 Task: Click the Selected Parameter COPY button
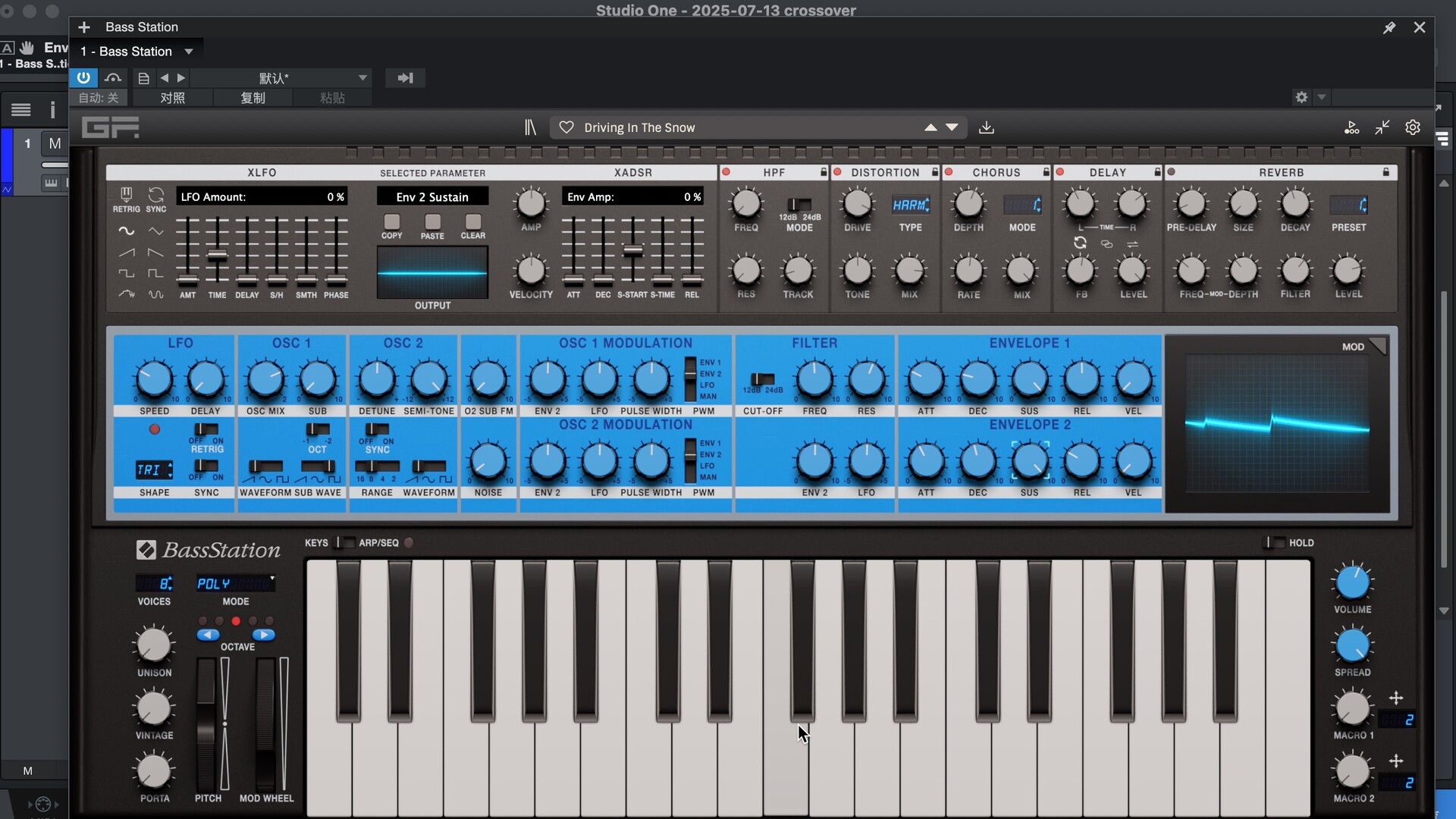(x=391, y=221)
